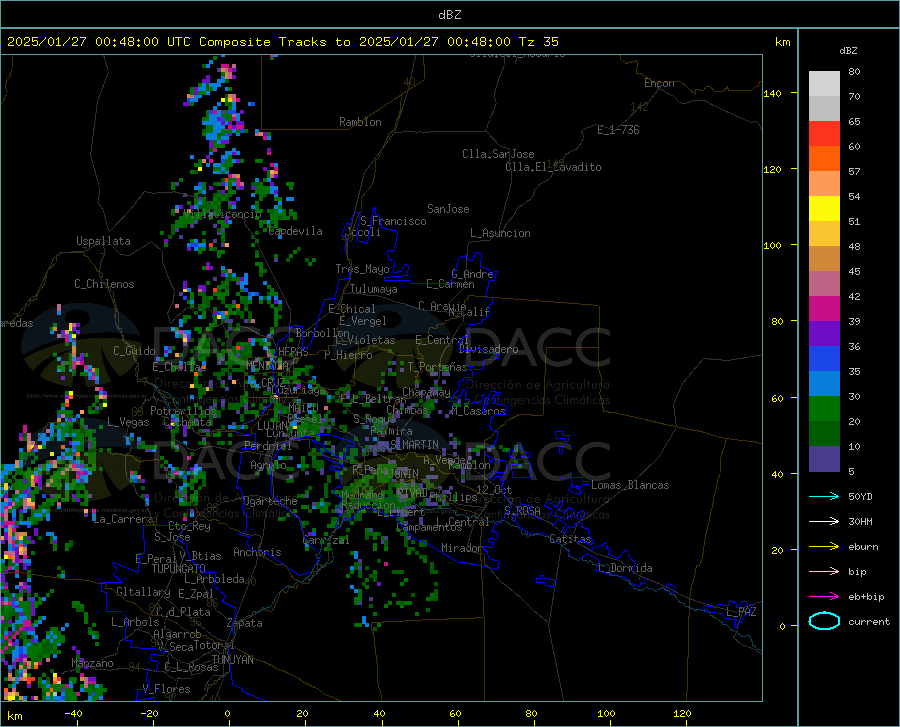The height and width of the screenshot is (727, 900).
Task: Click the cyan 'current' ellipse symbol
Action: coord(824,621)
